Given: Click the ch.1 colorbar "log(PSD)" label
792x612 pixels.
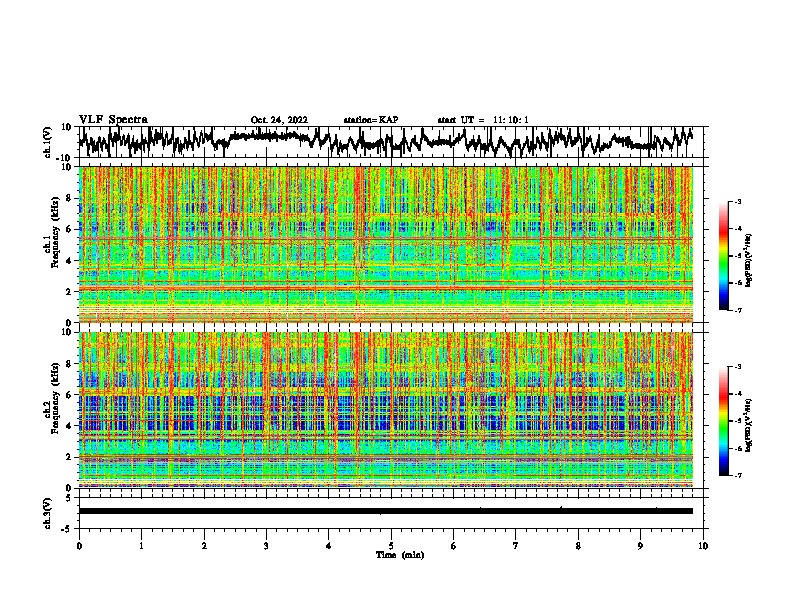Looking at the screenshot, I should [748, 260].
